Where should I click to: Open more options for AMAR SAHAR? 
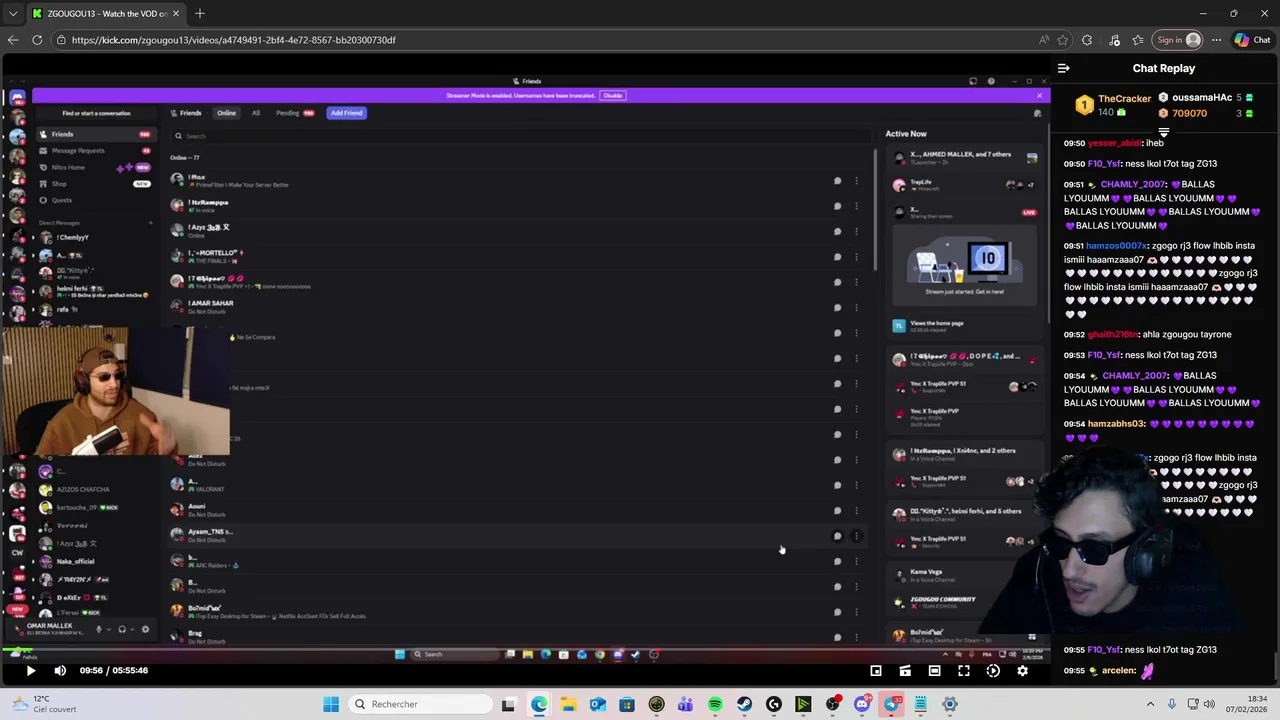[856, 307]
